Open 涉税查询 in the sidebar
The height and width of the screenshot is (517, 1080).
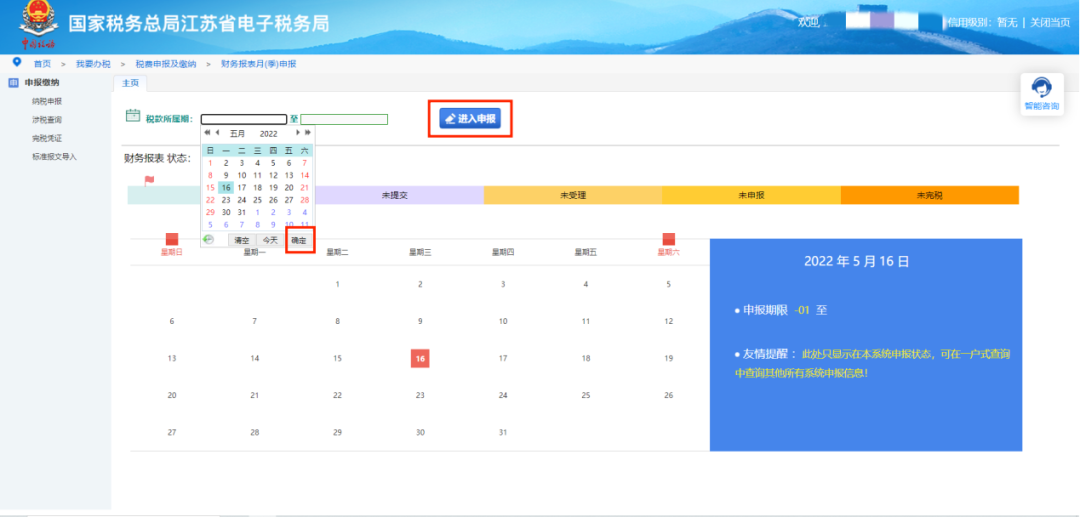(47, 120)
